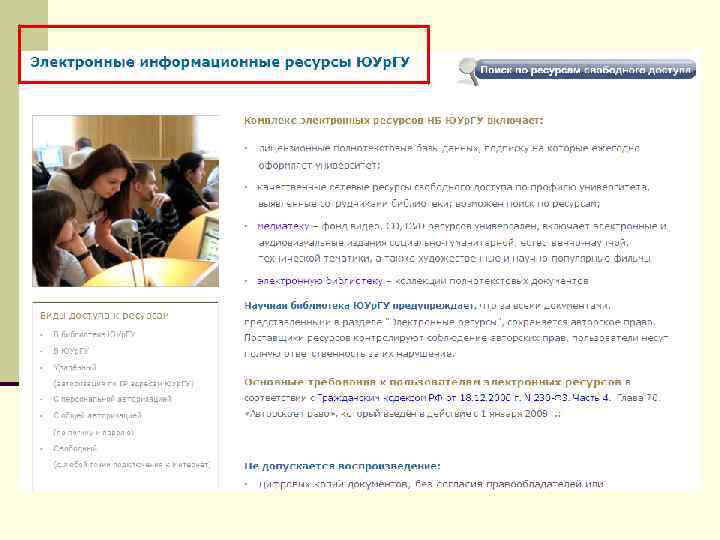Click the magnifying glass search icon
720x540 pixels.
[x=468, y=72]
